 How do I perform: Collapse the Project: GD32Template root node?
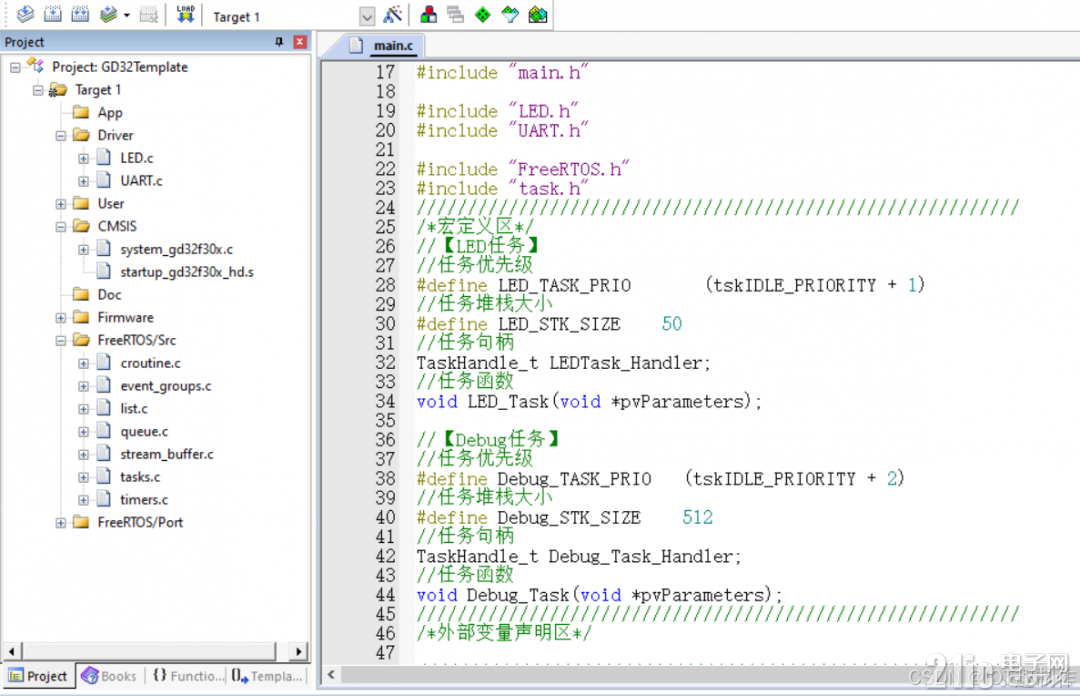tap(15, 68)
